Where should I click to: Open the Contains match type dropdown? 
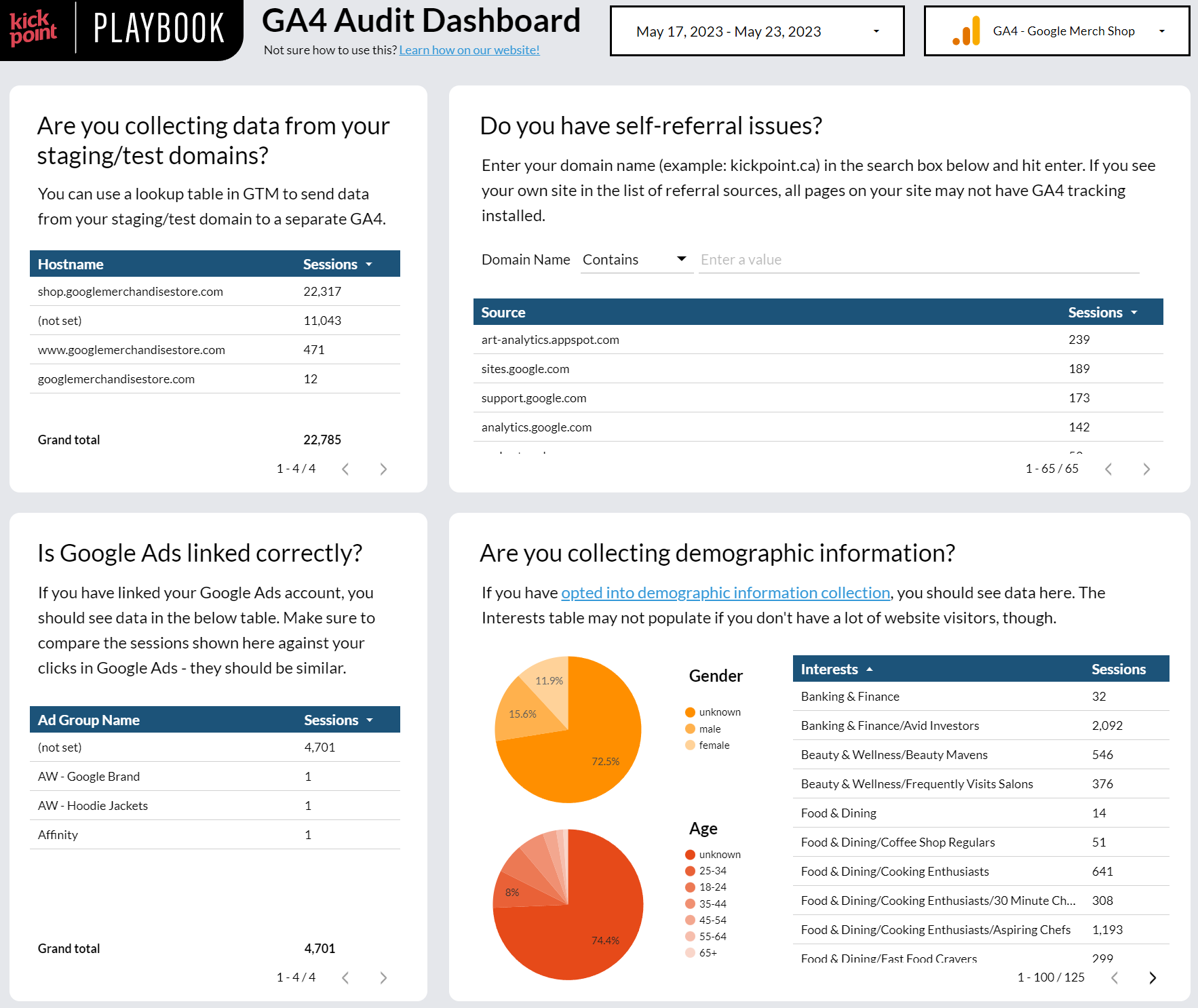click(636, 260)
